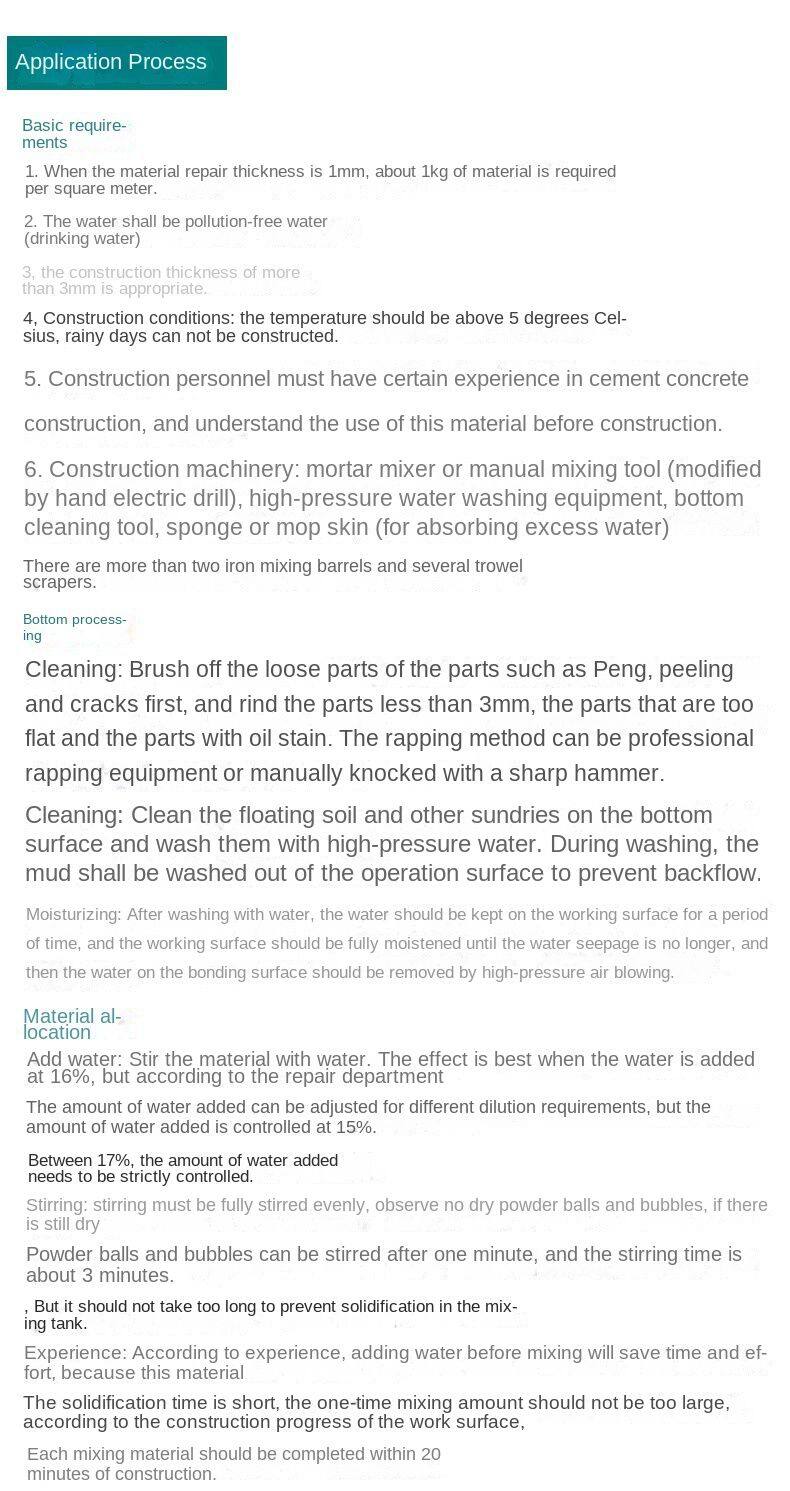Click item 2 about pollution-free water

[x=176, y=230]
